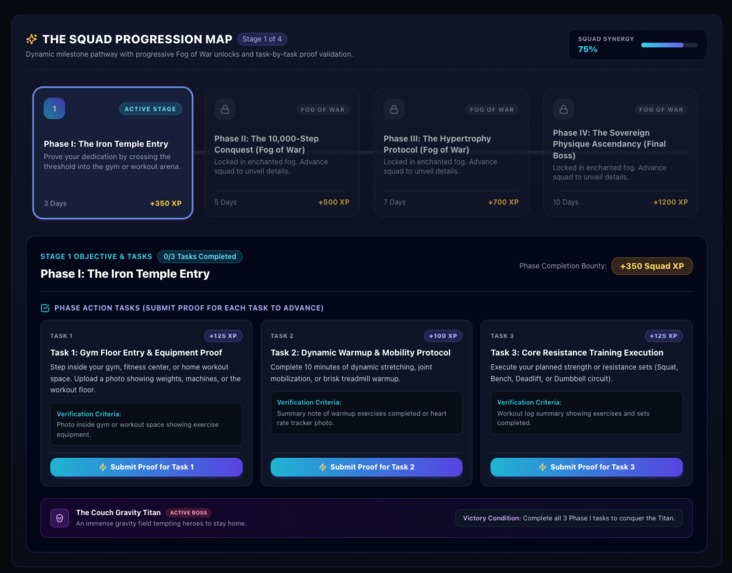Select the Phase IV Sovereign Physique Ascendancy card
Viewport: 732px width, 573px height.
coord(620,153)
